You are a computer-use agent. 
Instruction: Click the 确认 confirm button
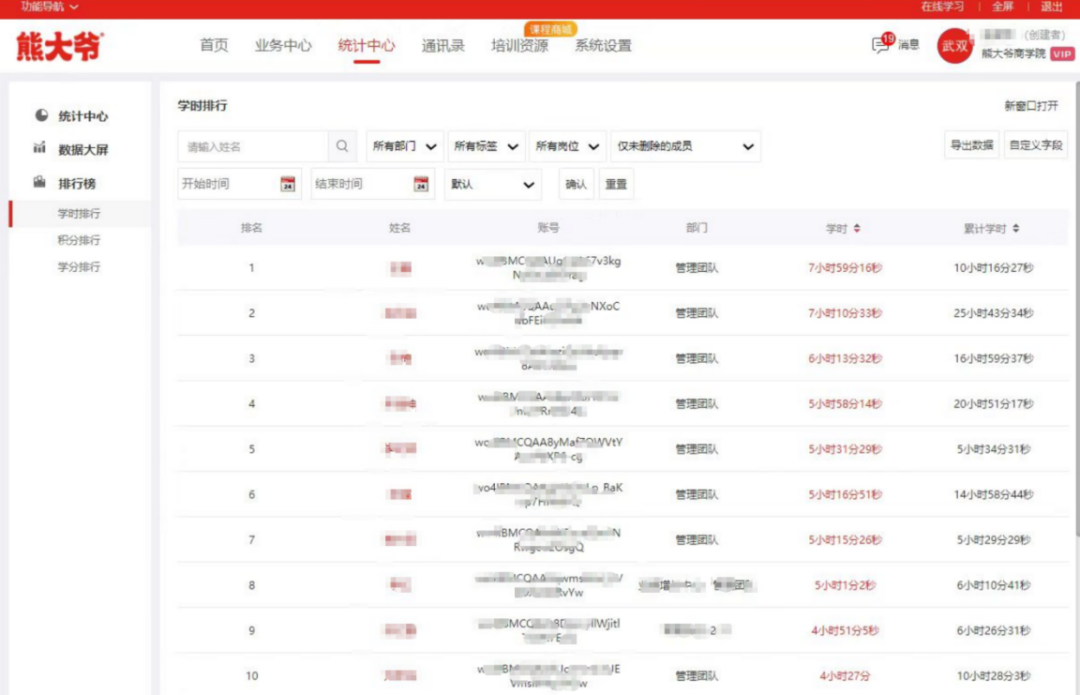(576, 184)
